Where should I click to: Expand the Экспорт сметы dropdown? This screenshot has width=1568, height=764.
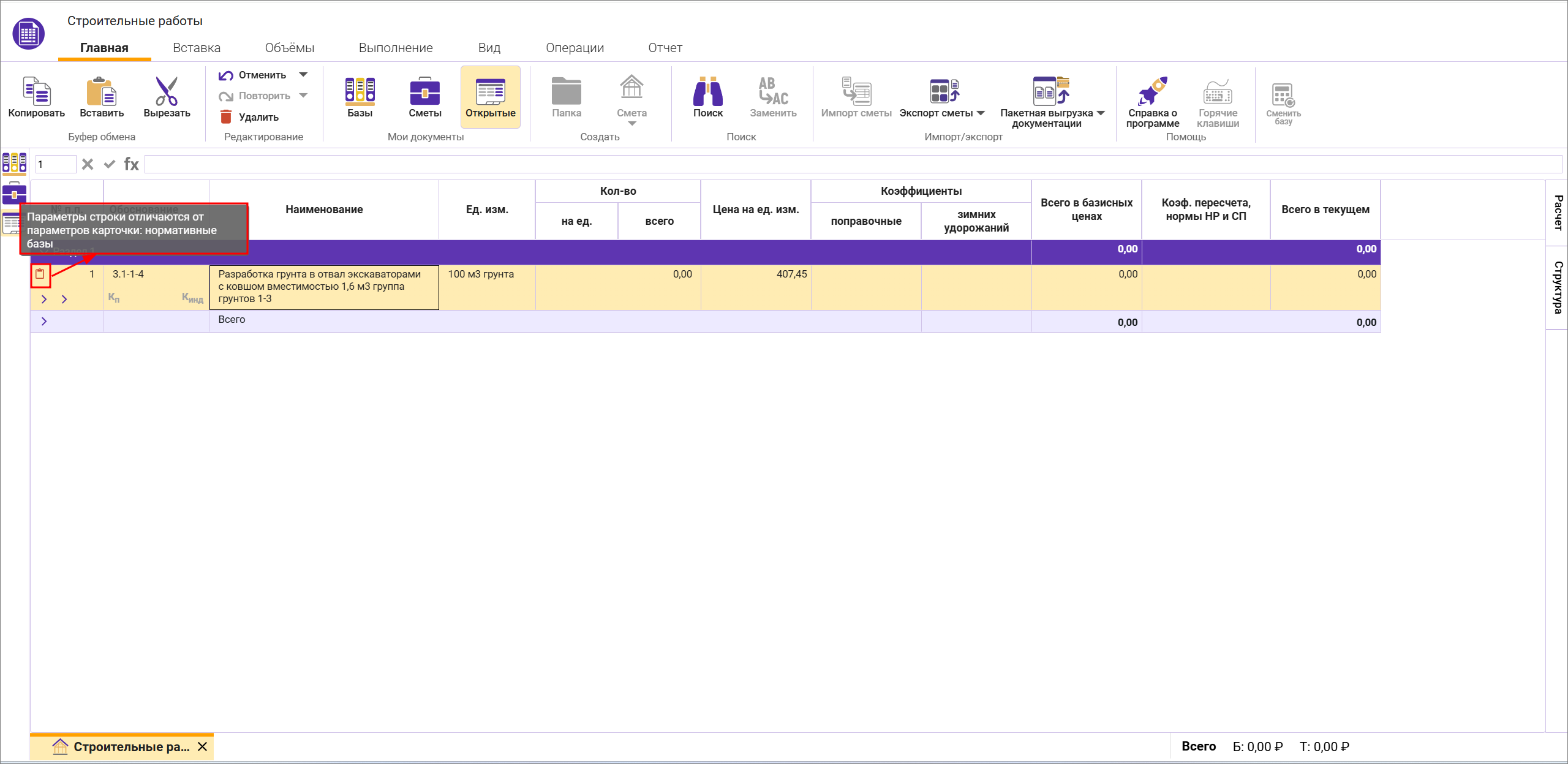click(x=981, y=113)
